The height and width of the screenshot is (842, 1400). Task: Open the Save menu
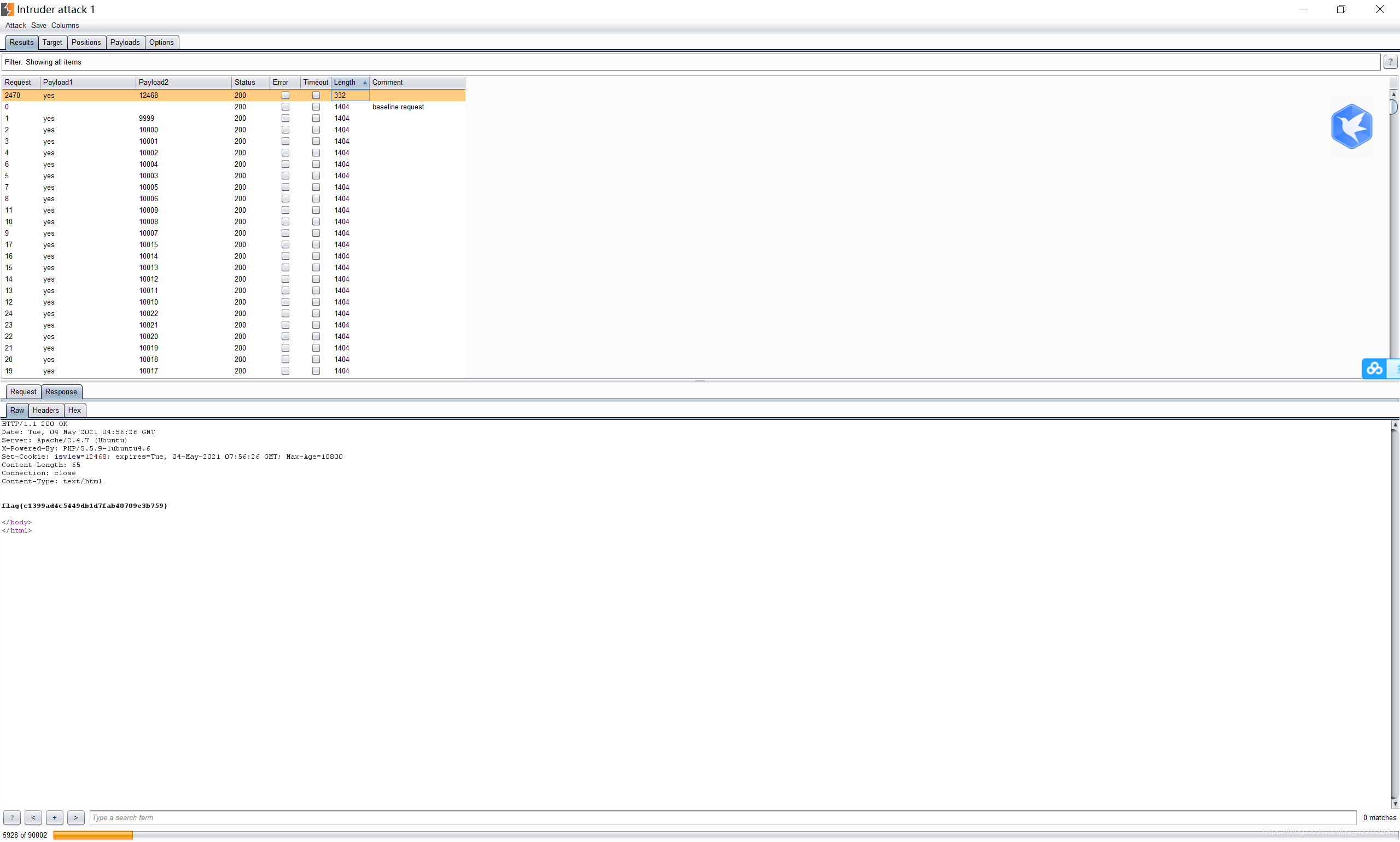(x=39, y=26)
